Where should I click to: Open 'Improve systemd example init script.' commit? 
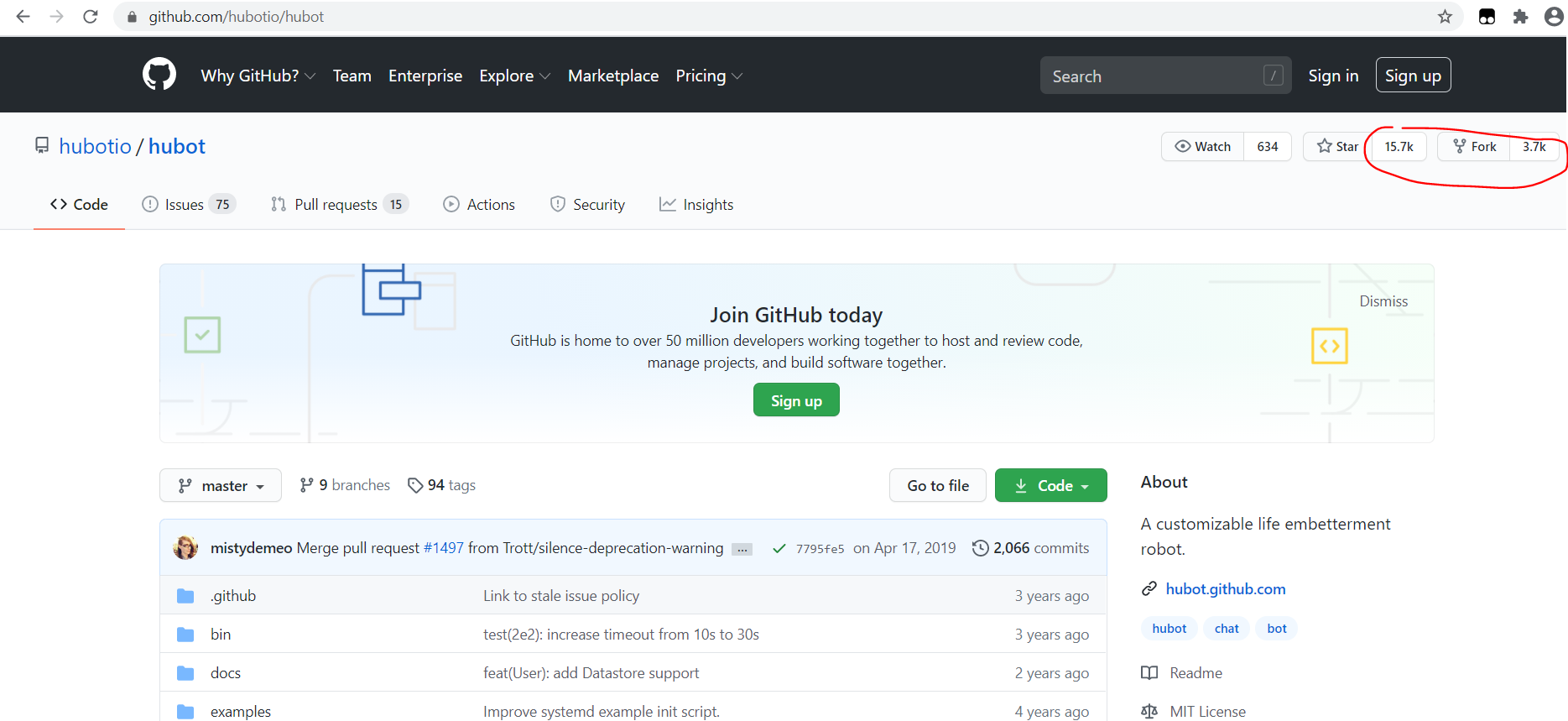[x=602, y=712]
